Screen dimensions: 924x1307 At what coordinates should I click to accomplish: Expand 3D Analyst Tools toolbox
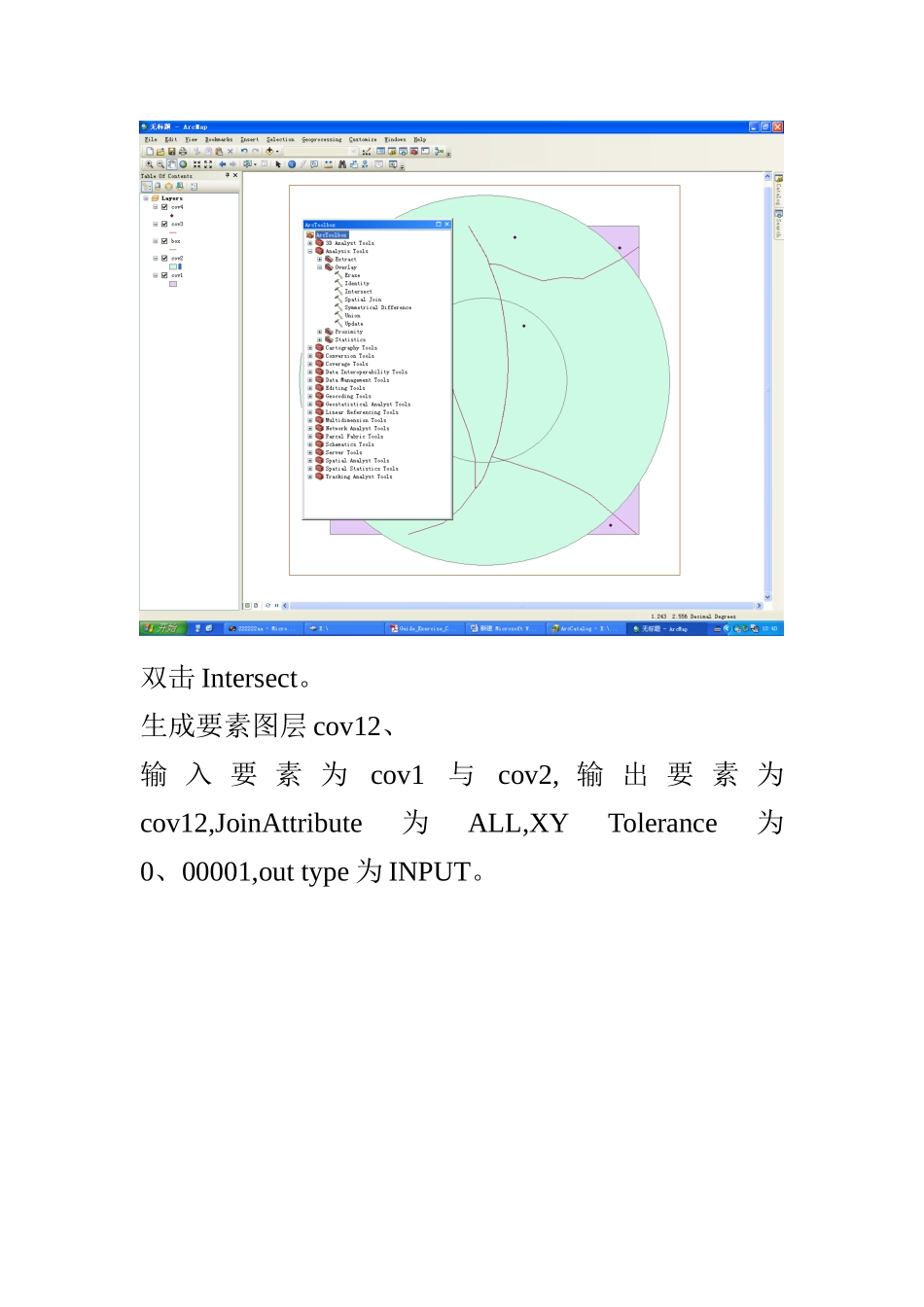(x=310, y=243)
